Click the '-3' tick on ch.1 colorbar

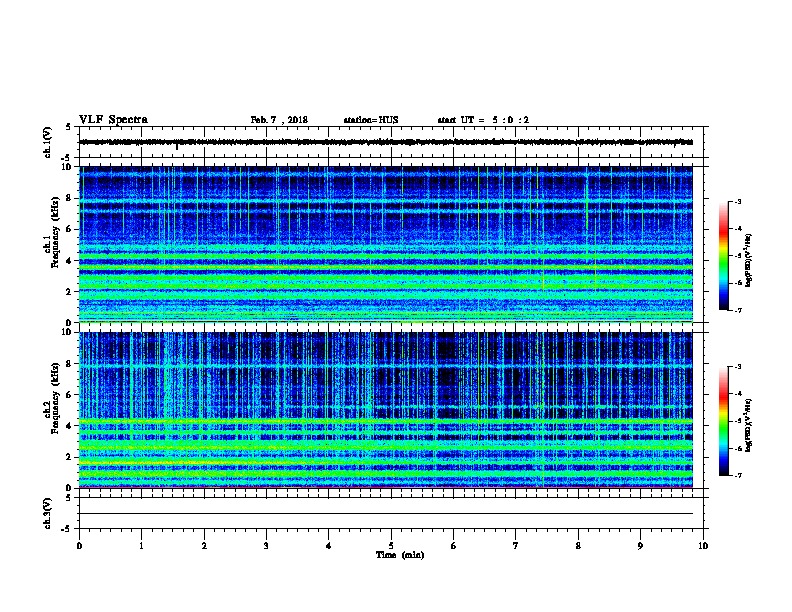[738, 201]
